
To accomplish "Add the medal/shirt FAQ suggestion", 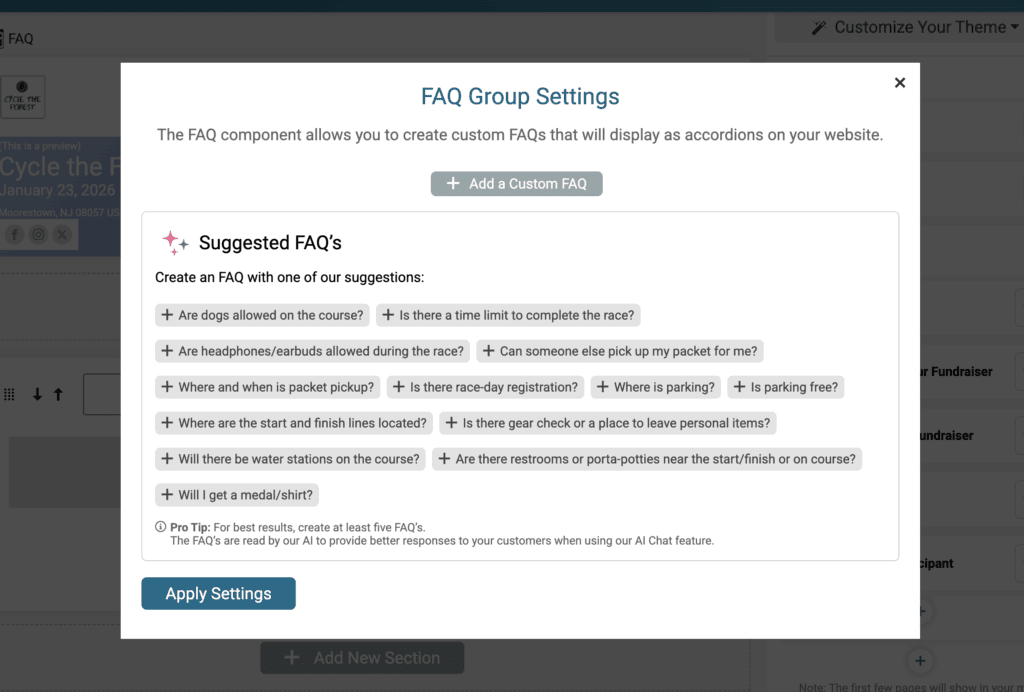I will pyautogui.click(x=238, y=495).
